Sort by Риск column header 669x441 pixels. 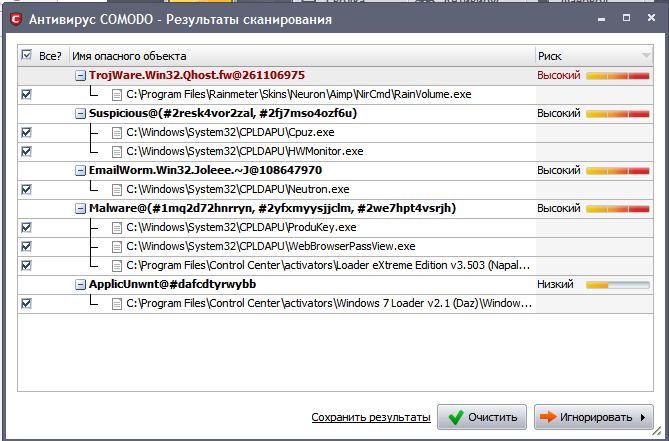pos(590,56)
